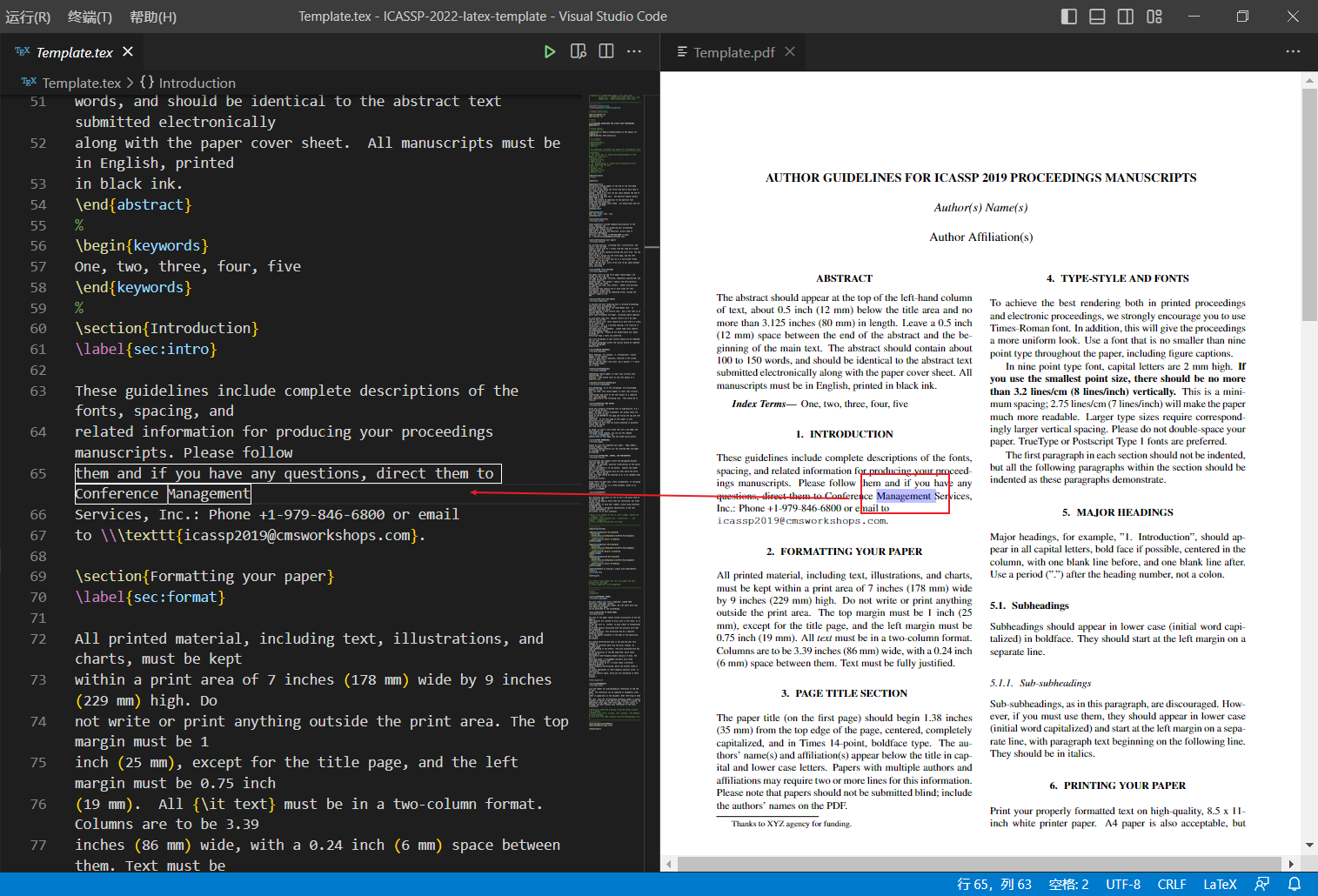Click cursor position 行 65, 列 63
Image resolution: width=1318 pixels, height=896 pixels.
tap(994, 884)
